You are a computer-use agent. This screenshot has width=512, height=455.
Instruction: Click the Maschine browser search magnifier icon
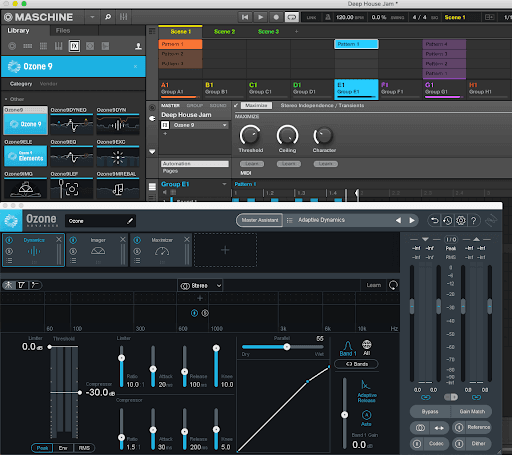108,17
